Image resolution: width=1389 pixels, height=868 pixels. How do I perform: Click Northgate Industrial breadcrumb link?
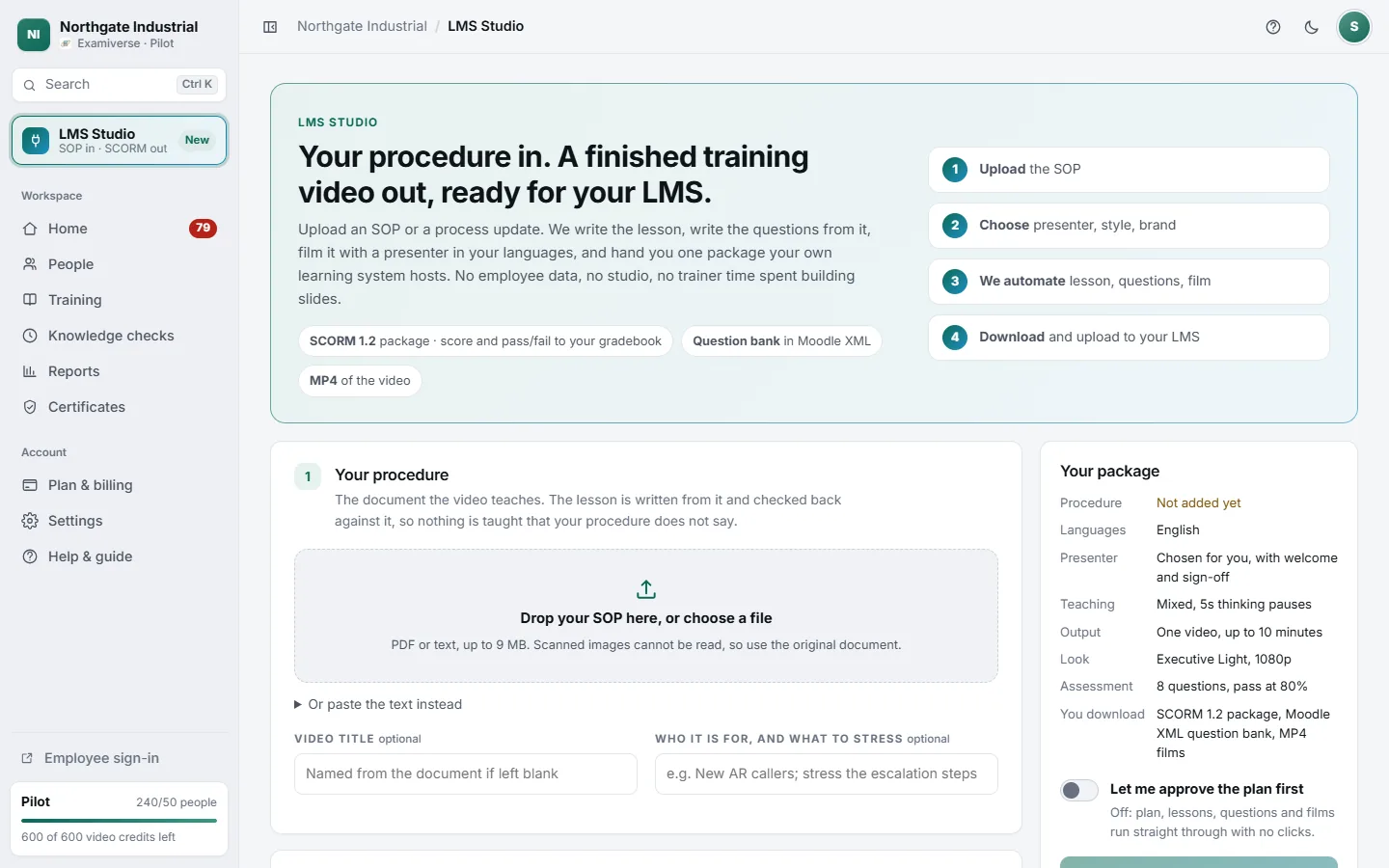362,26
